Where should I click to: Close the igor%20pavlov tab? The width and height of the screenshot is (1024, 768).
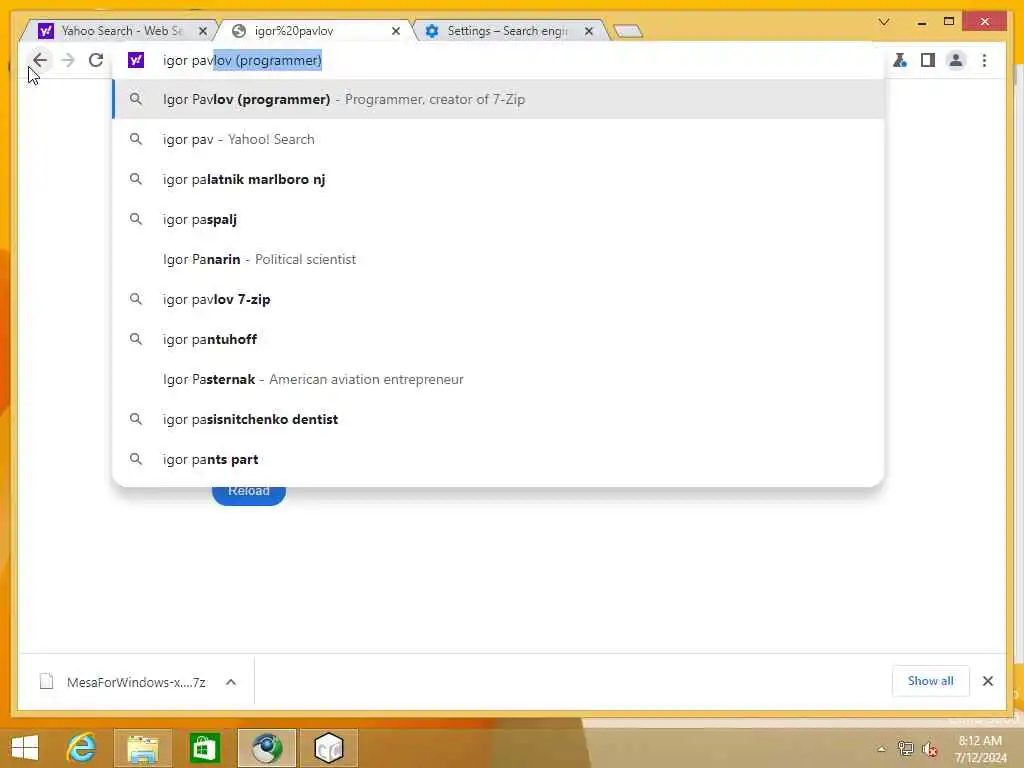pyautogui.click(x=396, y=31)
